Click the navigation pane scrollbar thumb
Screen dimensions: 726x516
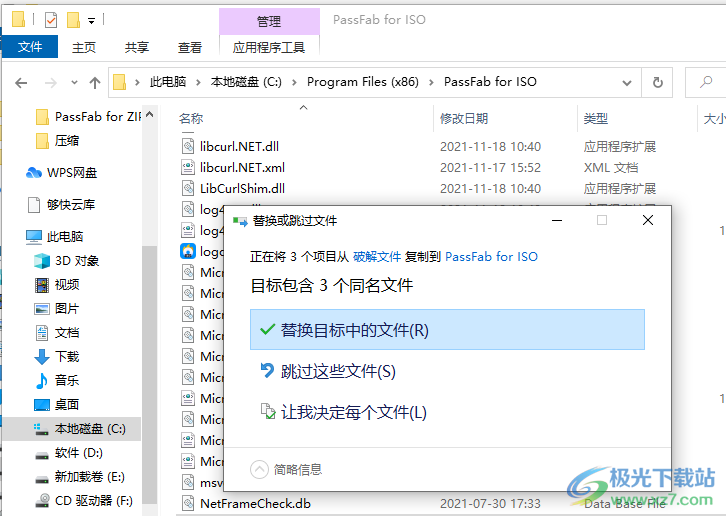click(149, 374)
